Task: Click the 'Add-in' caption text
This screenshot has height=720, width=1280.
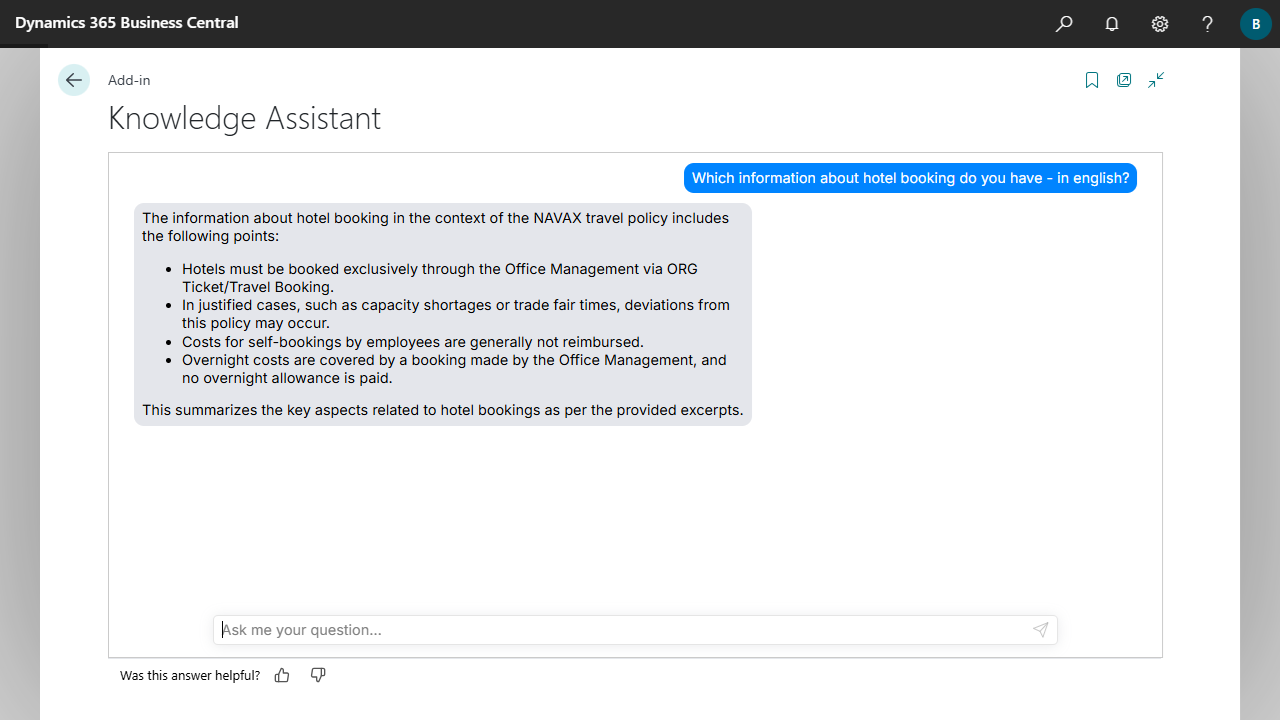Action: click(x=129, y=80)
